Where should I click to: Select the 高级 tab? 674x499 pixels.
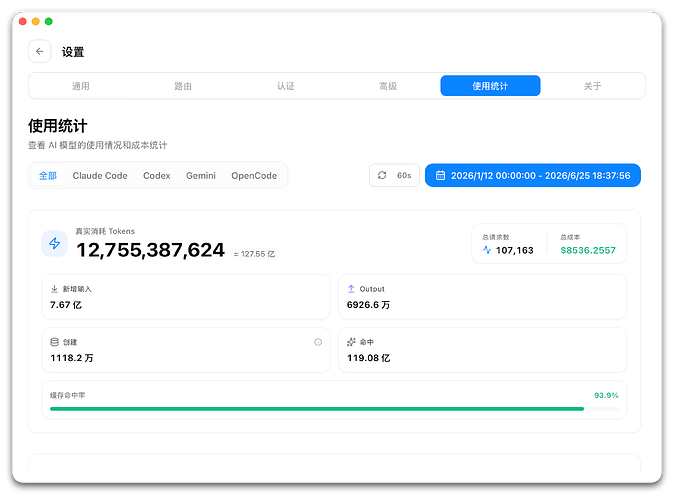pyautogui.click(x=388, y=86)
